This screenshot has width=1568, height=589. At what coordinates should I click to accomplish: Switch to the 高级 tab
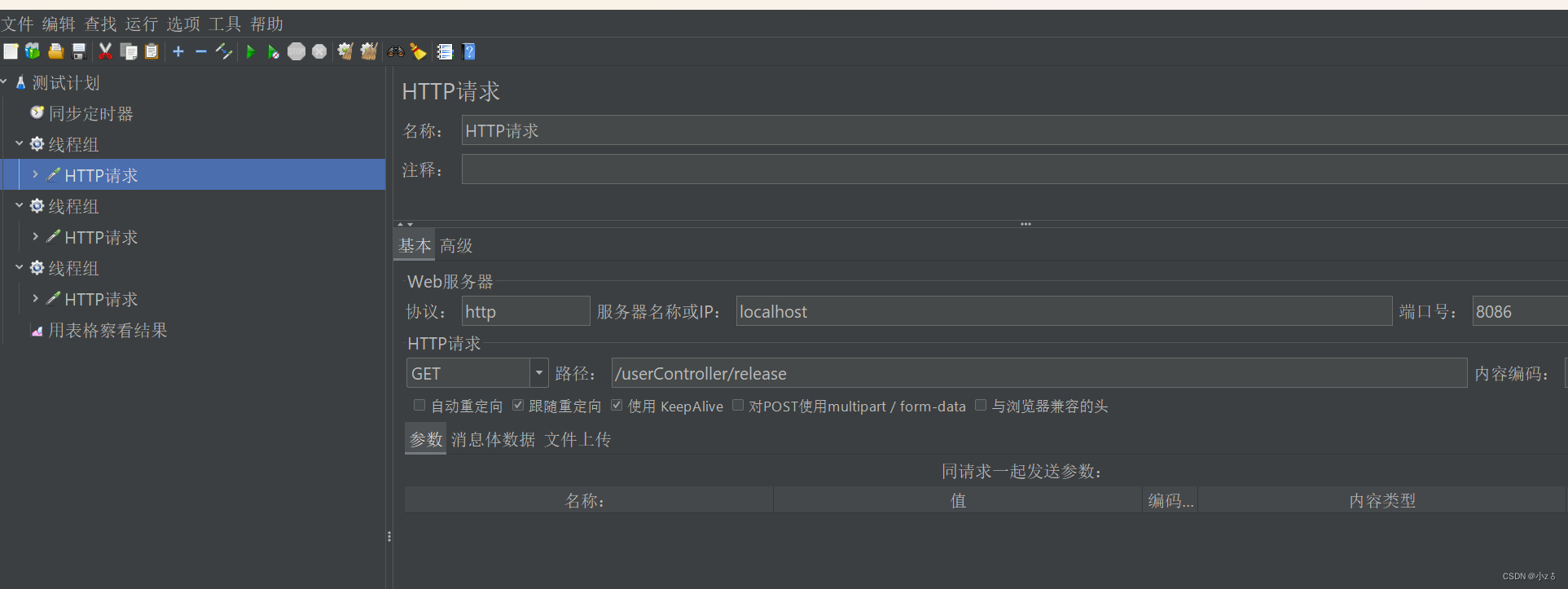(x=456, y=245)
